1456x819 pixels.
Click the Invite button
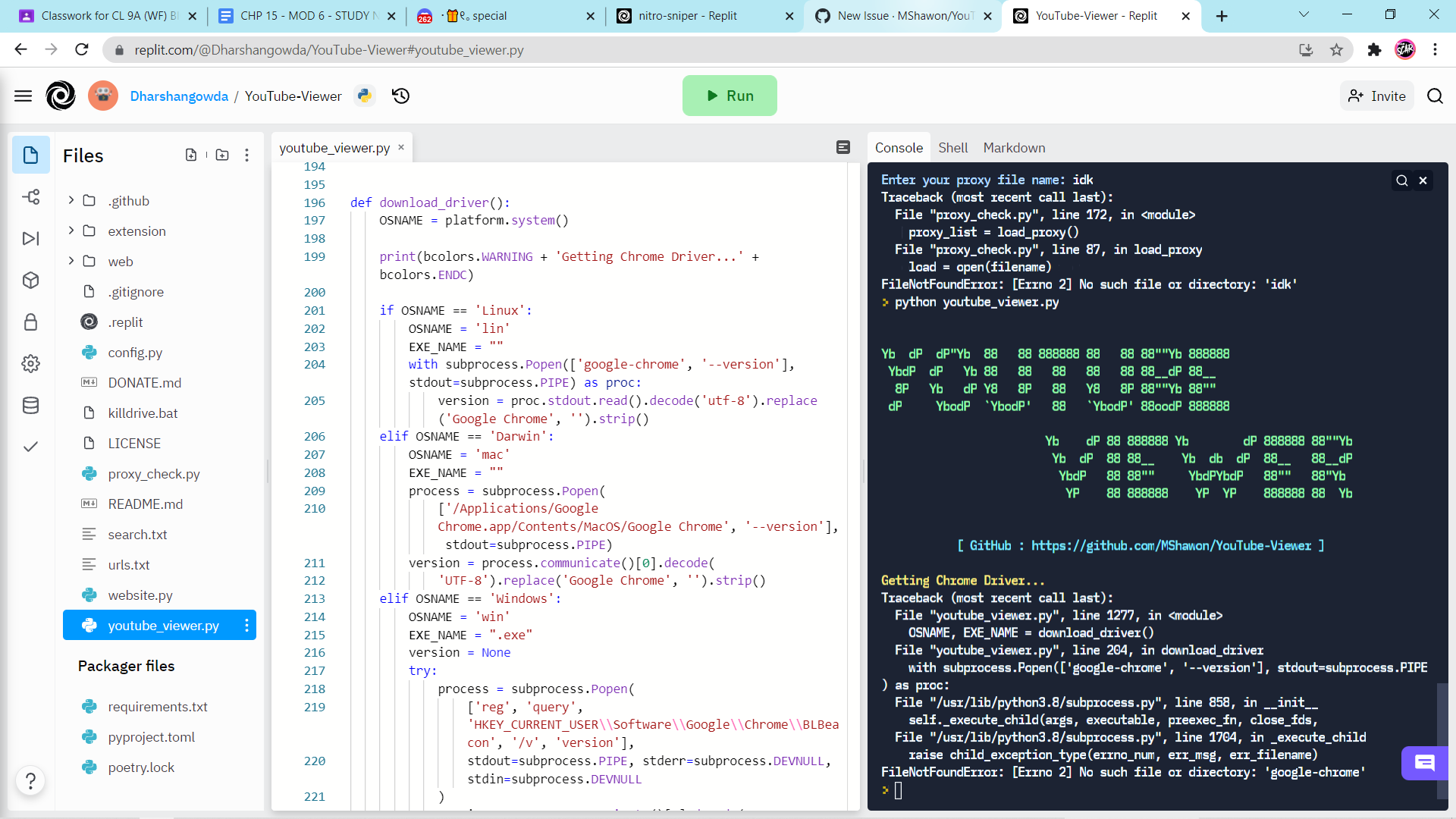[x=1376, y=96]
